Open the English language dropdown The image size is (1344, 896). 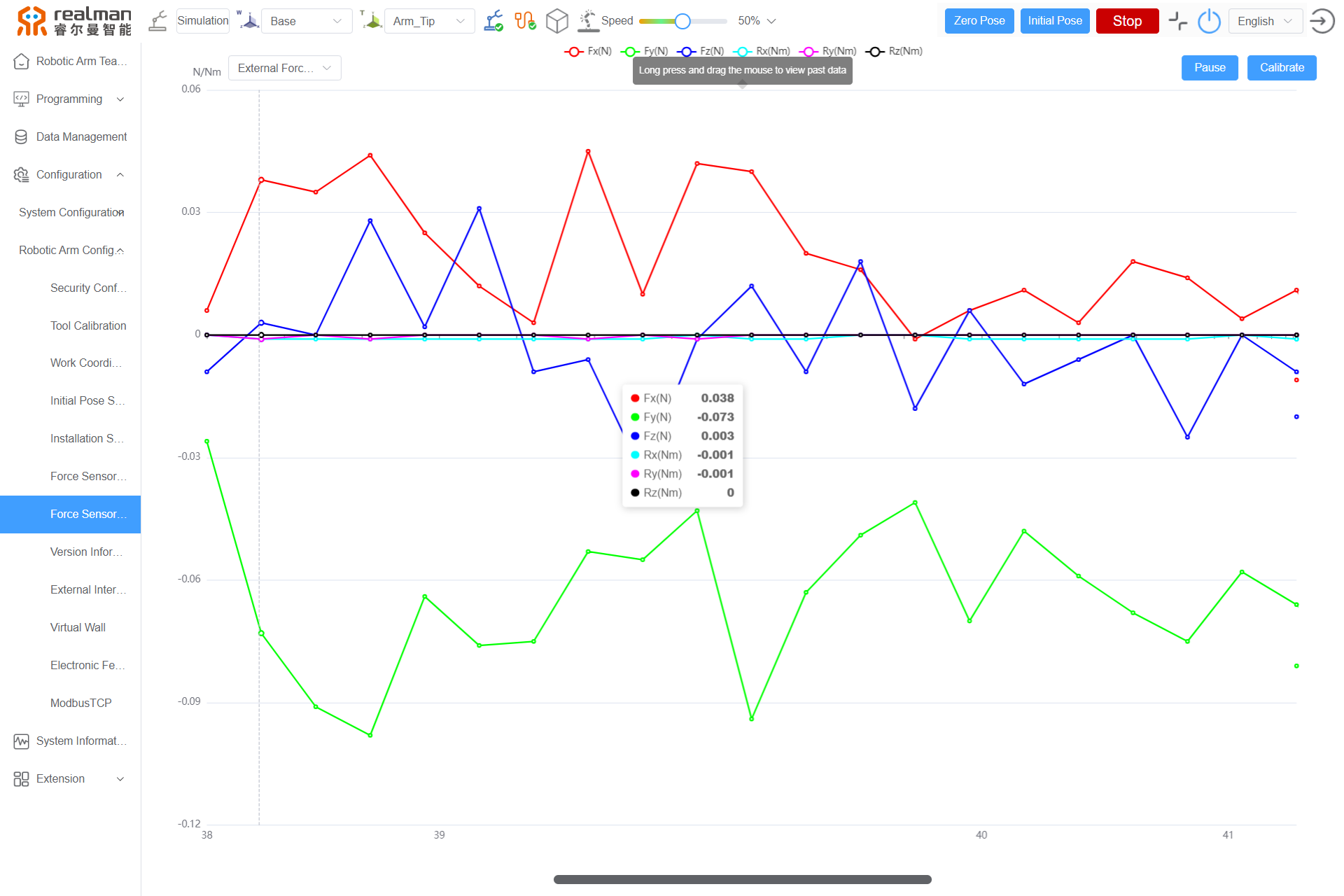point(1264,20)
